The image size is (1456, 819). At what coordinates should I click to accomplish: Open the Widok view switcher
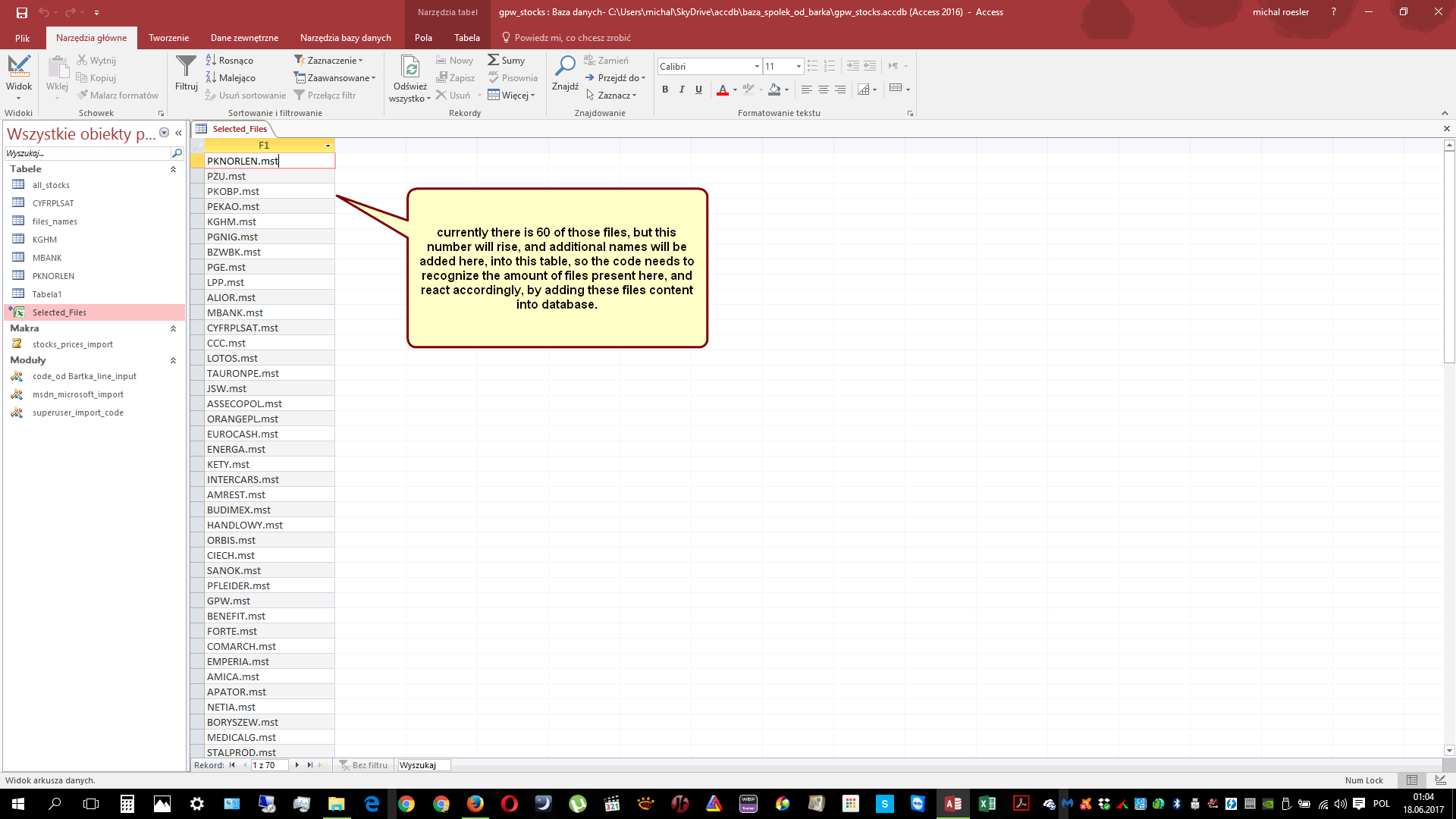[x=19, y=77]
